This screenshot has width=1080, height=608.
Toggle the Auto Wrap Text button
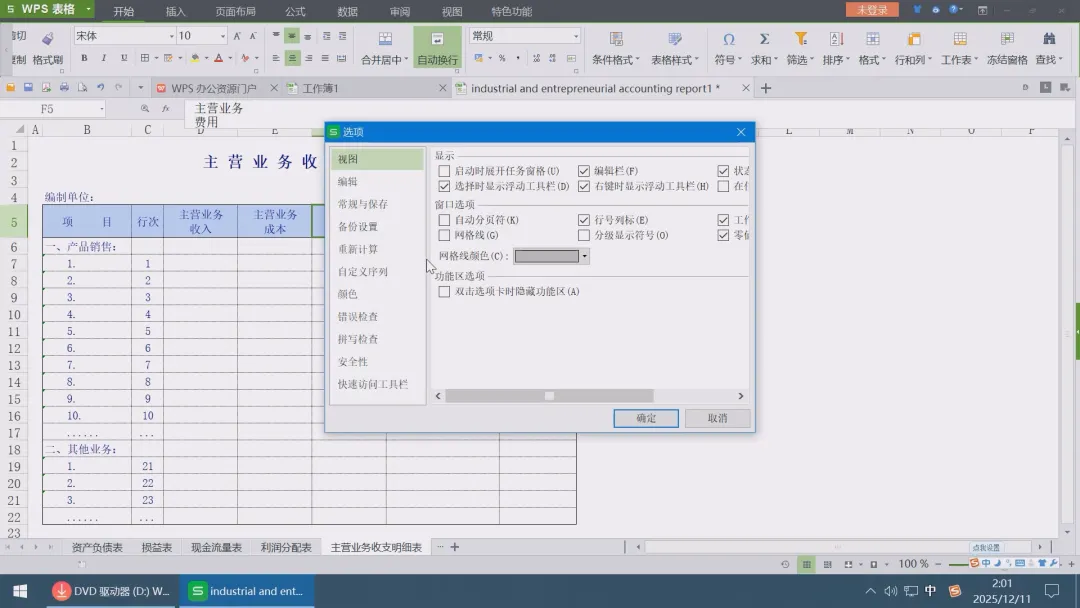437,47
